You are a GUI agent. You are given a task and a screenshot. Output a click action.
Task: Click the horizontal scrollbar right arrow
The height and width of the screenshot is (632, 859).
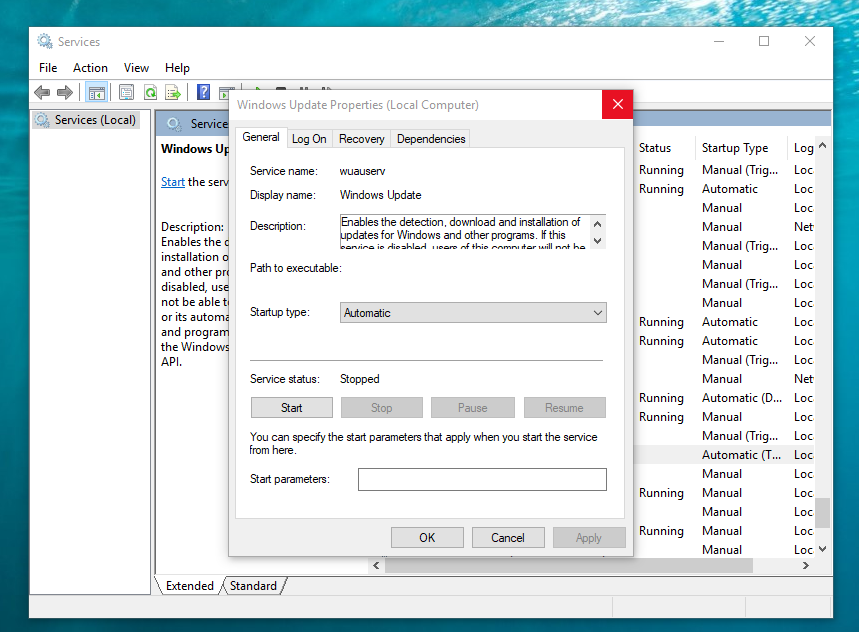coord(805,566)
